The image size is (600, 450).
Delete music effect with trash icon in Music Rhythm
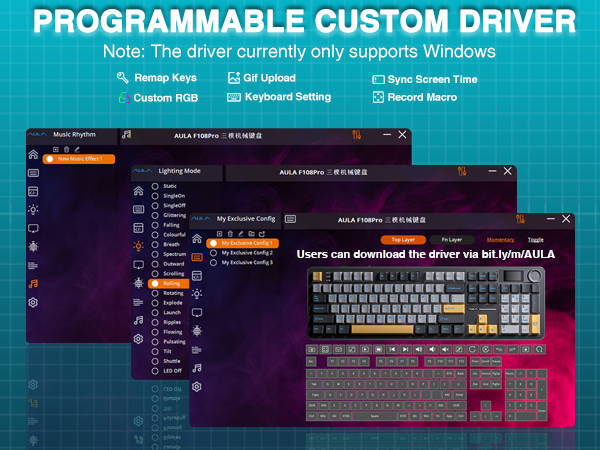(66, 149)
